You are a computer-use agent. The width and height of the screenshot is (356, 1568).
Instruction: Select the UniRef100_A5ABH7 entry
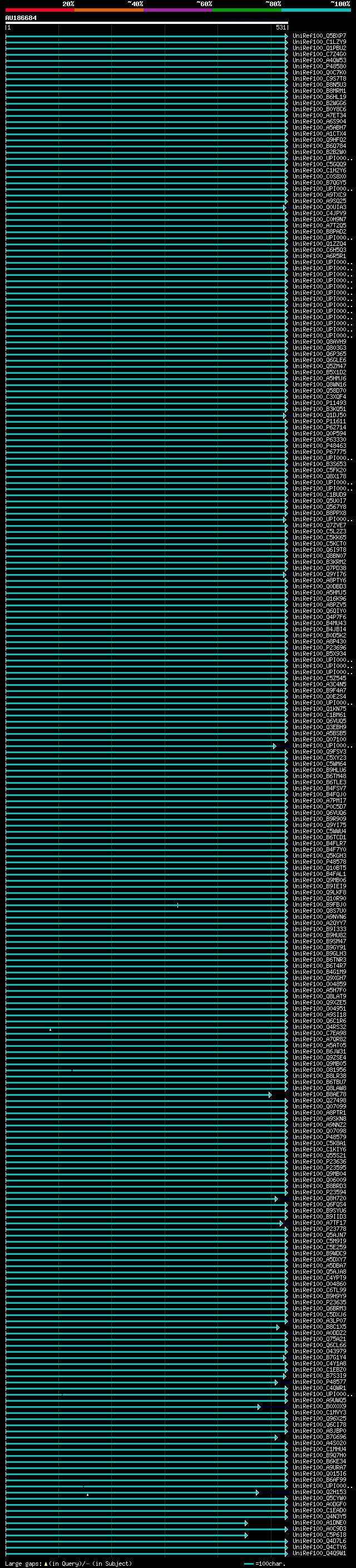(319, 127)
